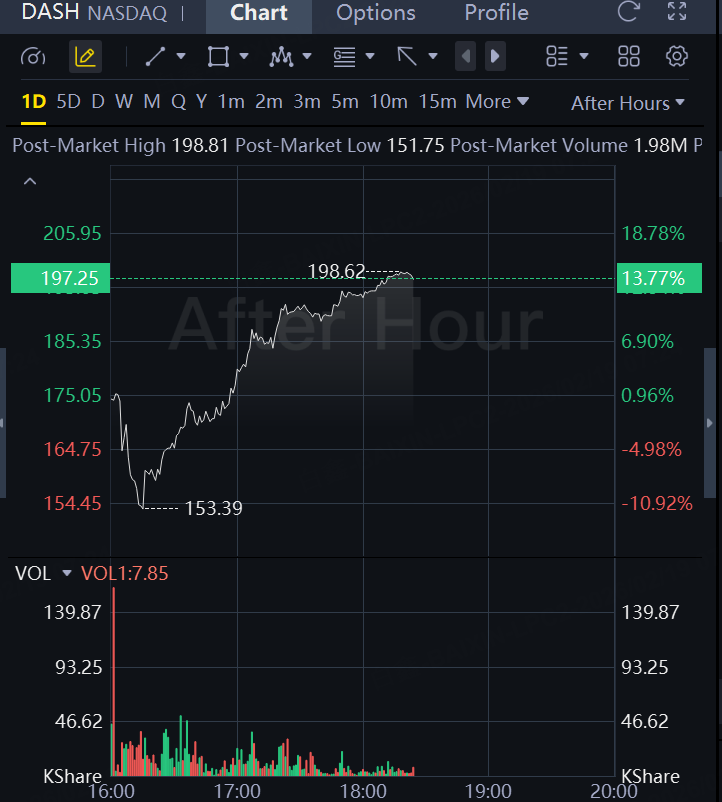The height and width of the screenshot is (802, 722).
Task: Click the 205.95 price axis label
Action: (73, 234)
